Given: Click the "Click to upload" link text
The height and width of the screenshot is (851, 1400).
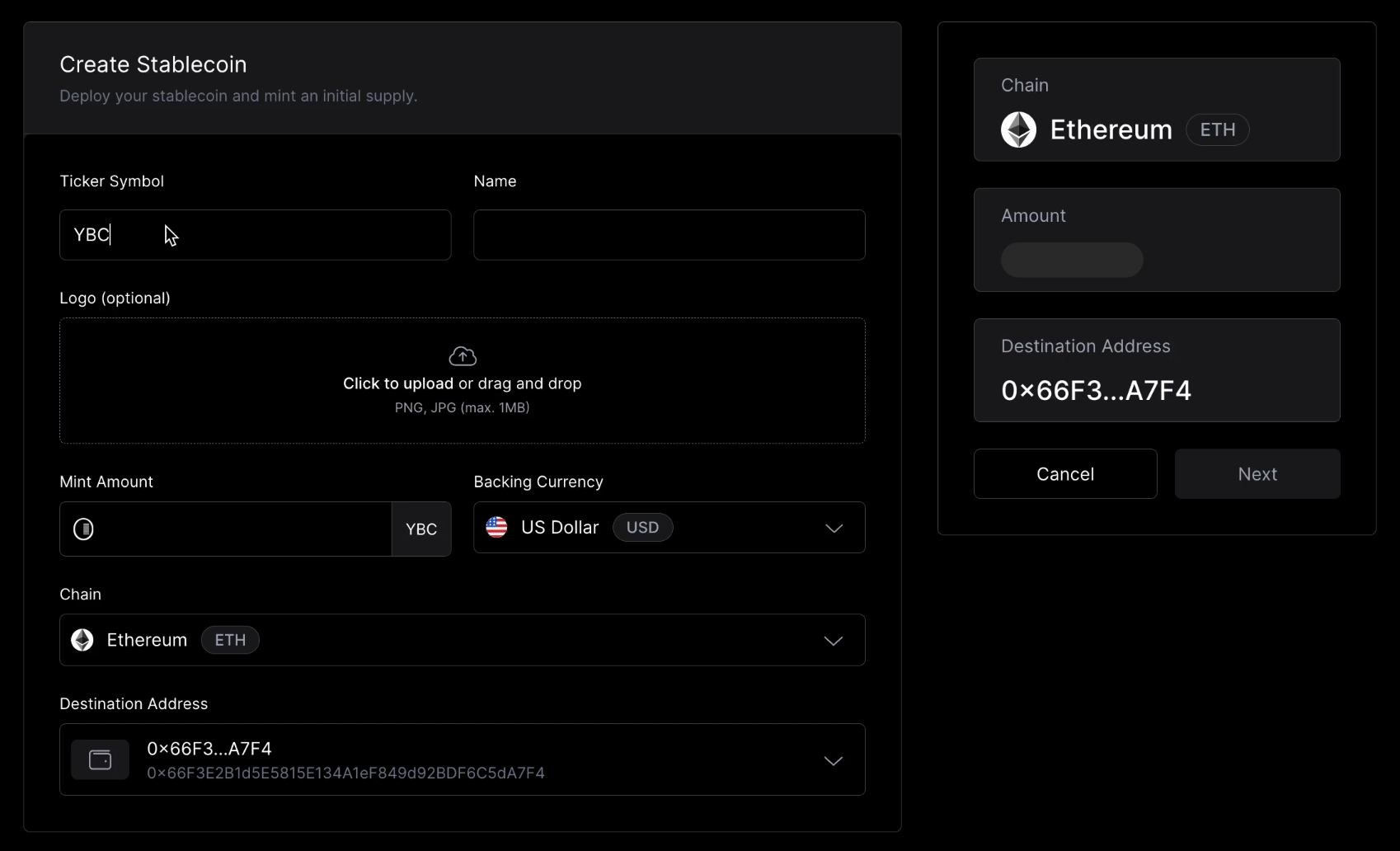Looking at the screenshot, I should click(397, 383).
